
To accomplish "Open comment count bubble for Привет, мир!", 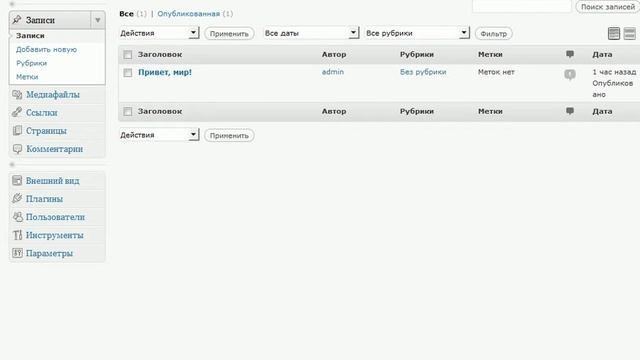I will click(x=570, y=75).
